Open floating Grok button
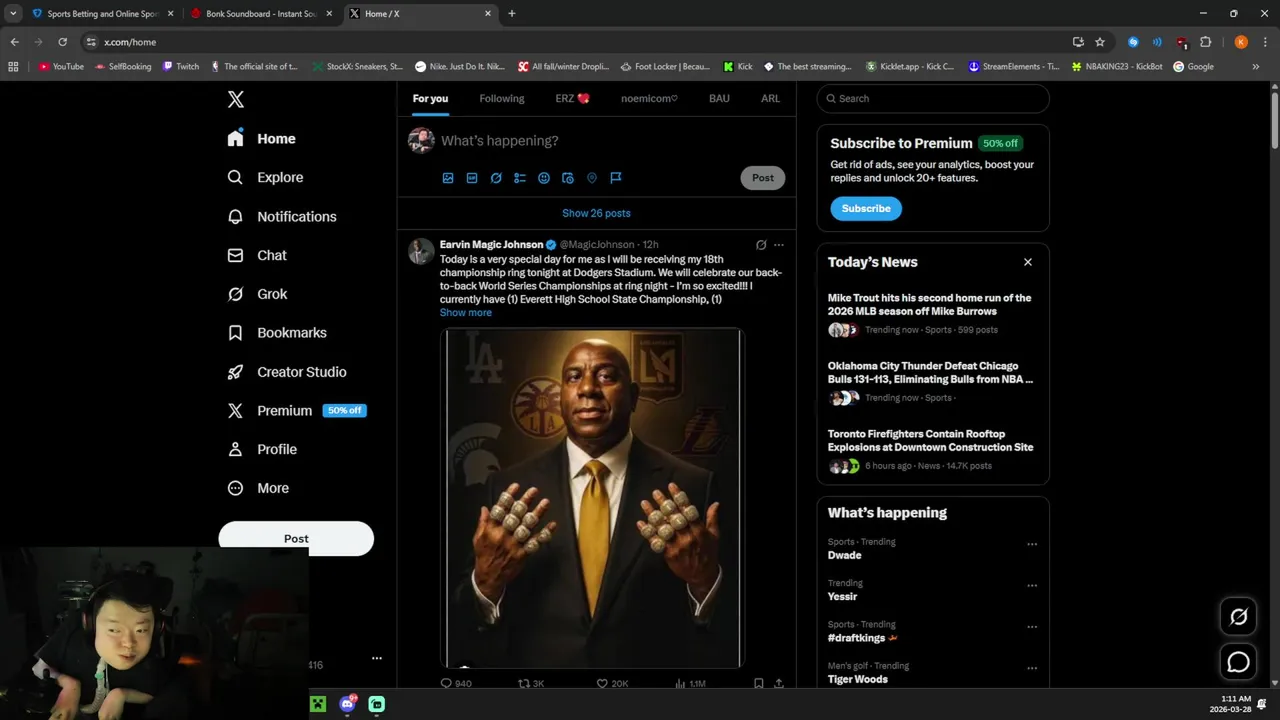The image size is (1280, 720). point(1238,617)
